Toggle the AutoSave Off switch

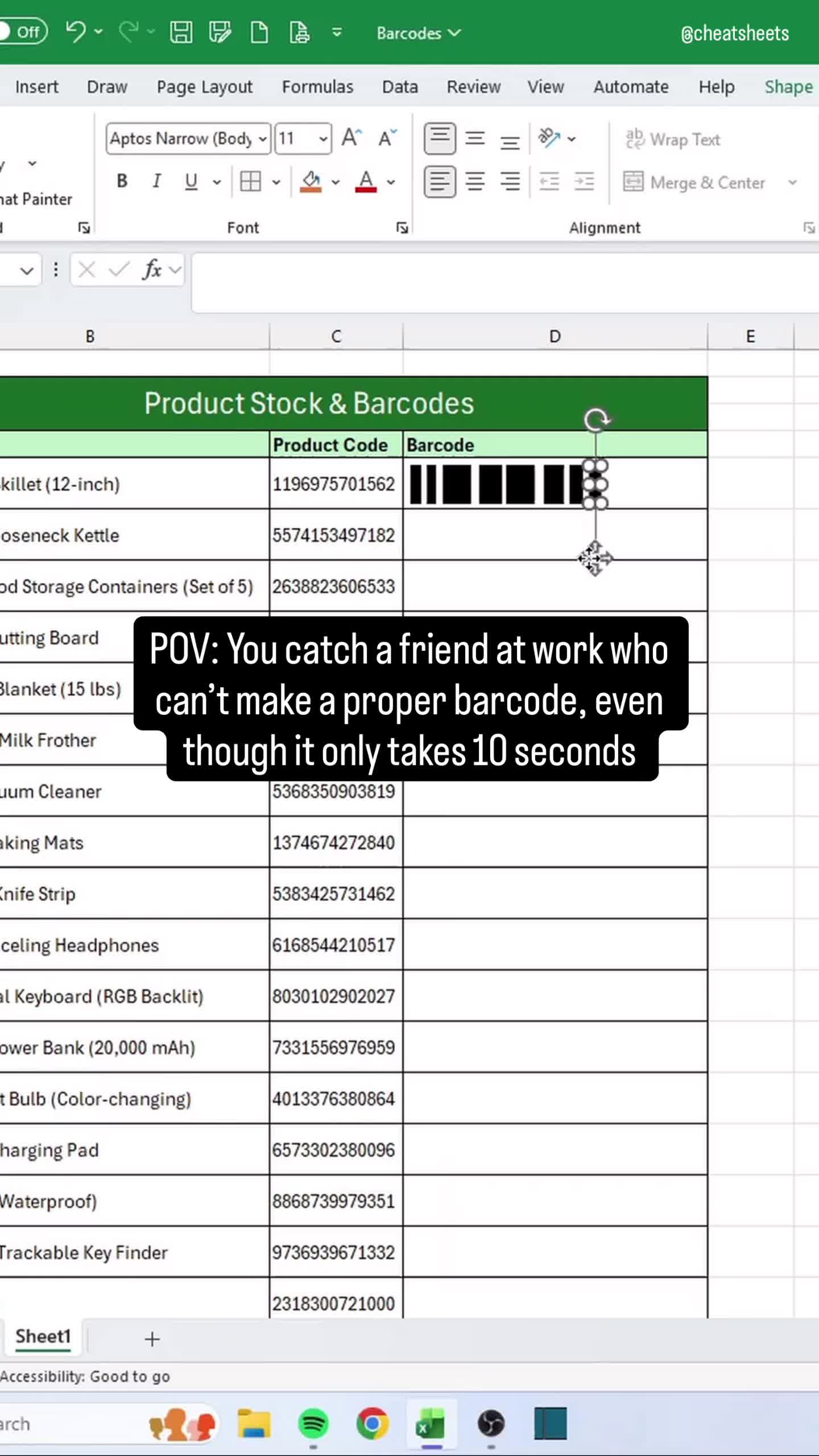23,31
